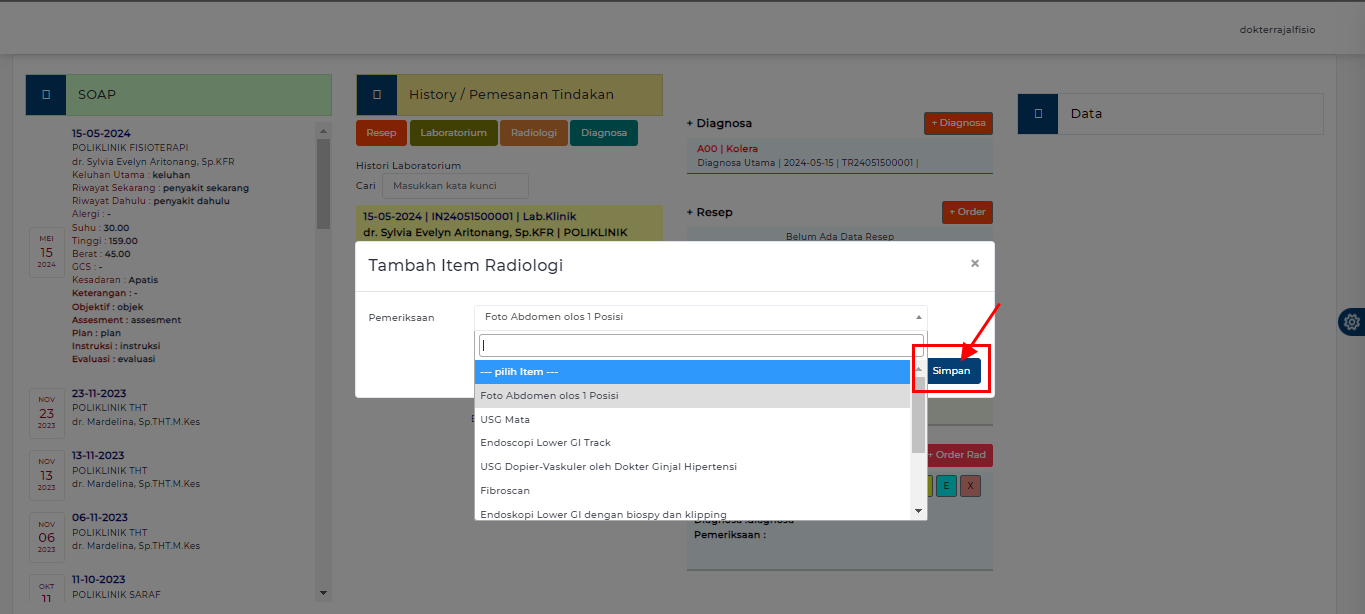1365x614 pixels.
Task: Click the SOAP panel header icon
Action: (x=45, y=94)
